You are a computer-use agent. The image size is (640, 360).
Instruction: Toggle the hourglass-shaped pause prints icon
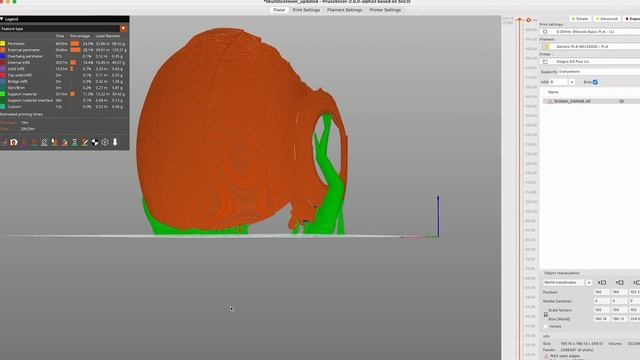[x=74, y=142]
